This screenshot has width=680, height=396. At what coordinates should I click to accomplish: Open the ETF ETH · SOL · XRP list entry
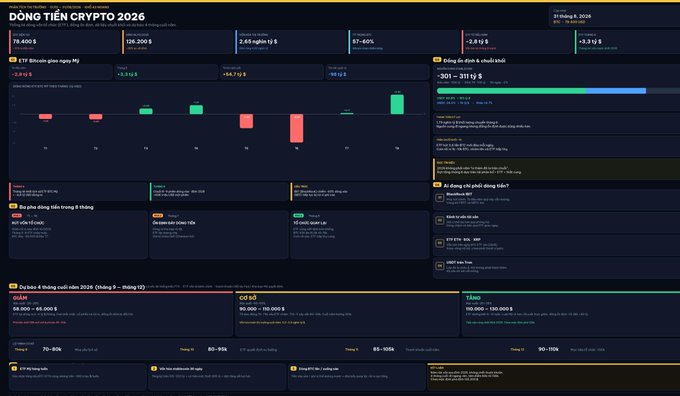[556, 244]
